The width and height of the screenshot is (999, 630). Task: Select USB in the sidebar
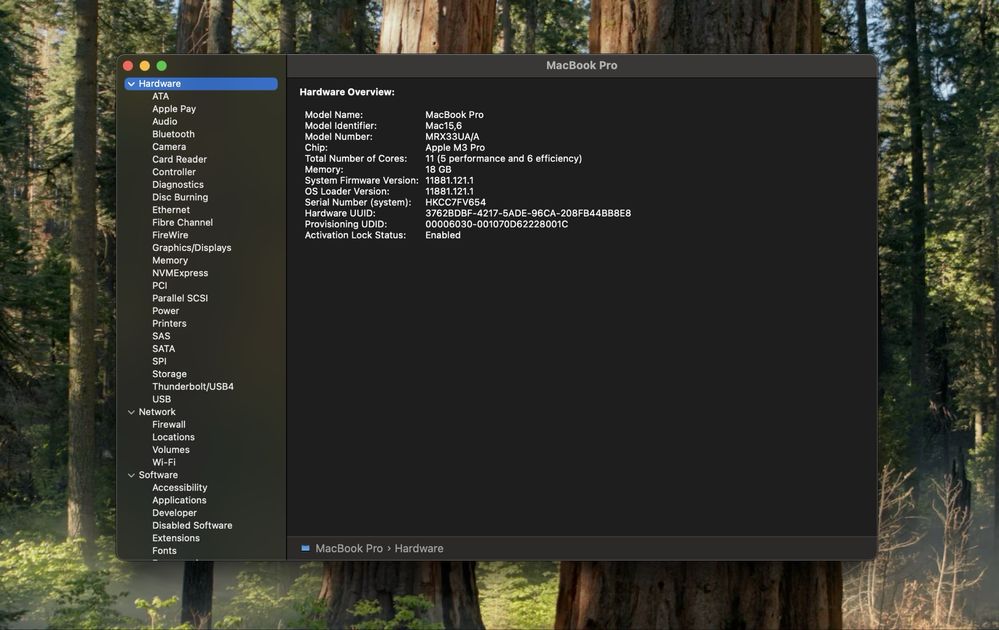(161, 399)
